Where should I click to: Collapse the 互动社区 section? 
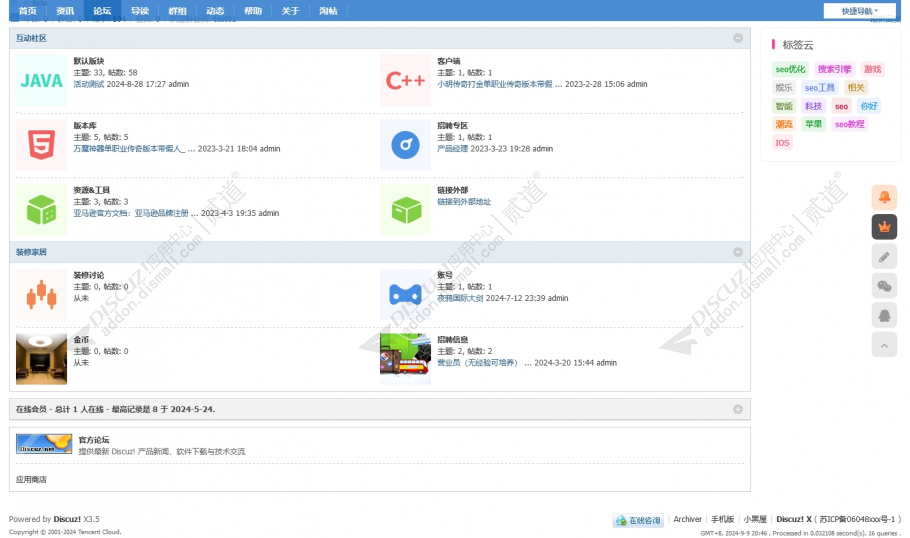tap(738, 38)
